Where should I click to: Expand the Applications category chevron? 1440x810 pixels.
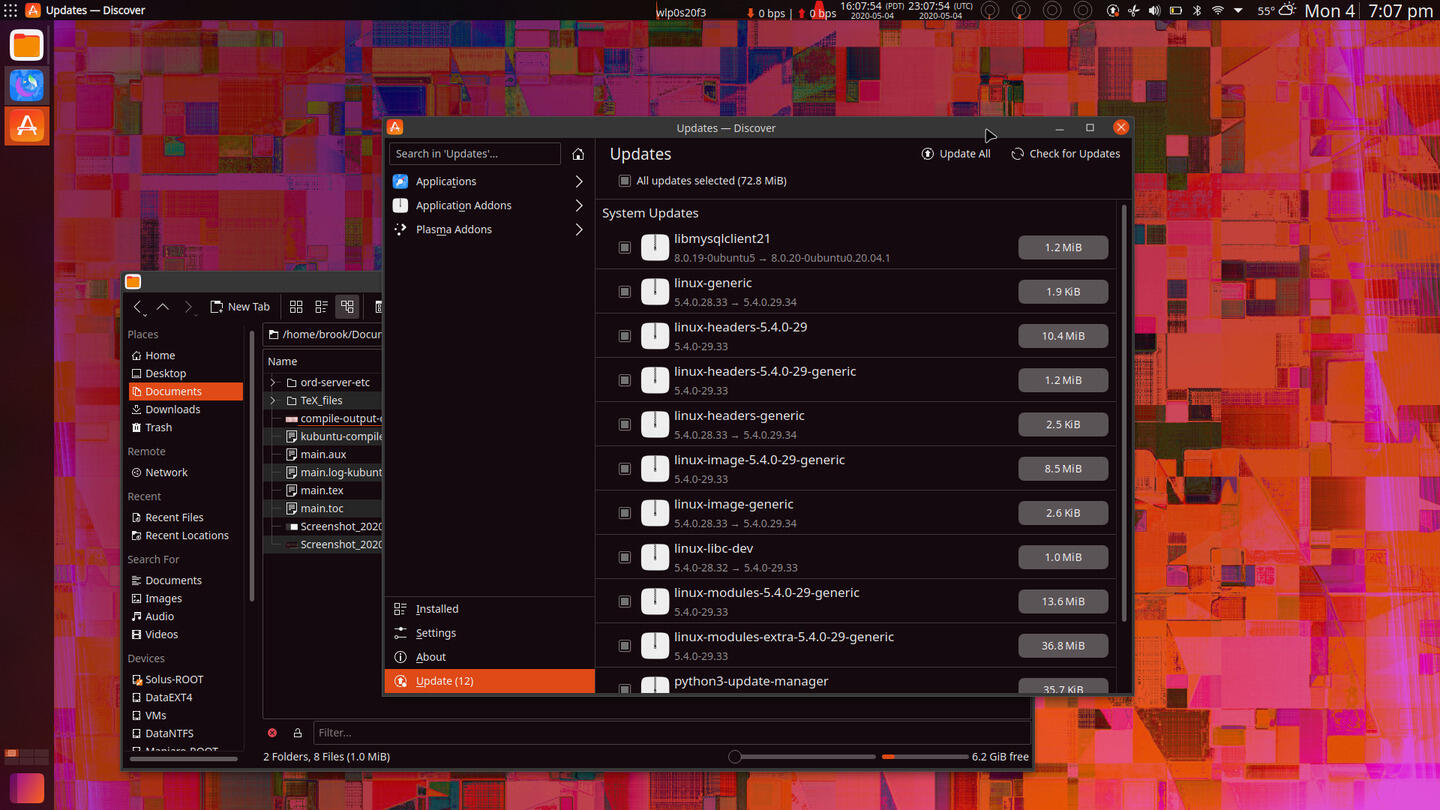[x=579, y=181]
